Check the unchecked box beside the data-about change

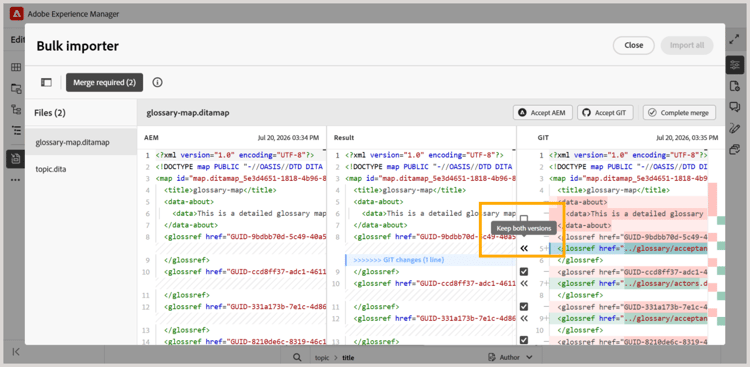(524, 219)
